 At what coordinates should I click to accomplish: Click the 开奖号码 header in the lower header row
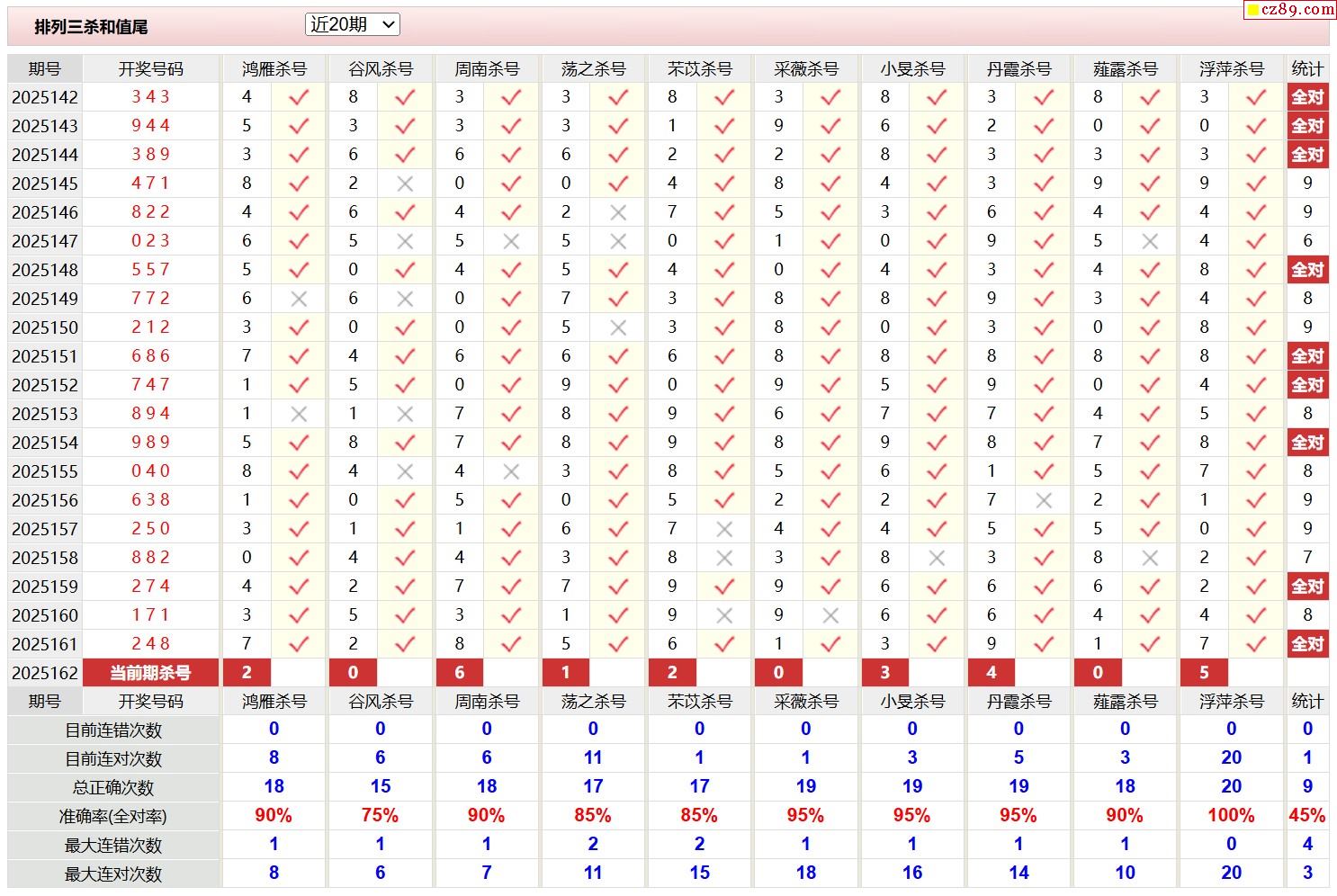(x=150, y=701)
